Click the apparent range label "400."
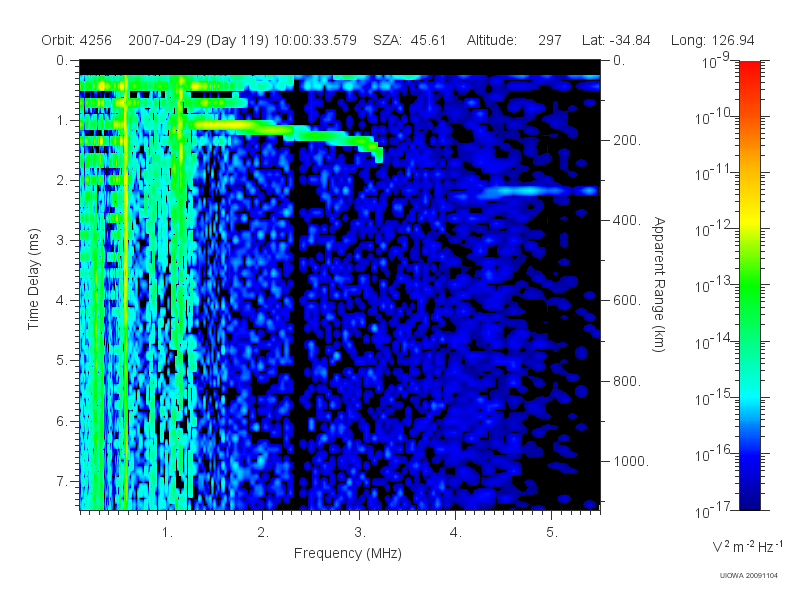 coord(627,220)
